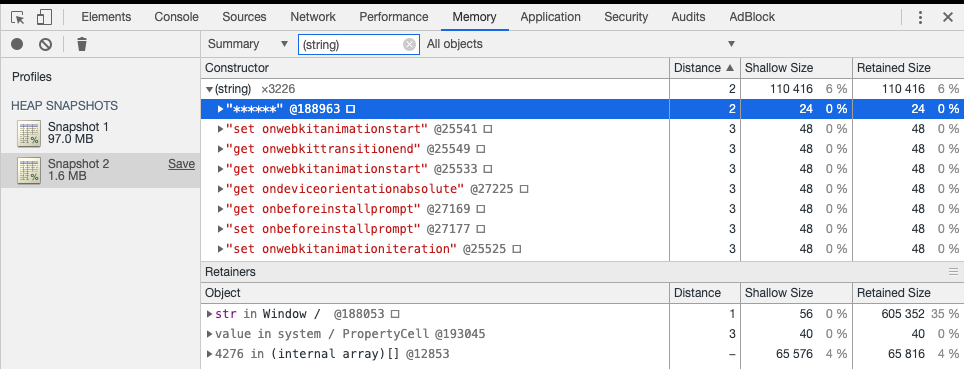This screenshot has width=964, height=369.
Task: Click the Save link for Snapshot 2
Action: pyautogui.click(x=181, y=164)
